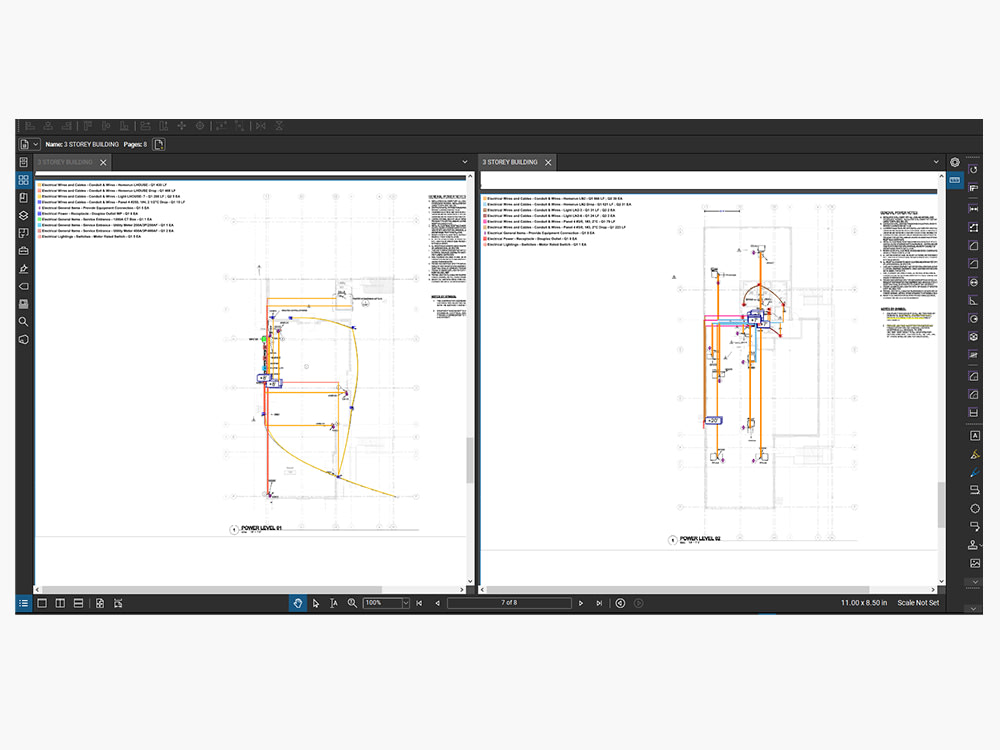The width and height of the screenshot is (1000, 750).
Task: Go to the previous page
Action: click(438, 603)
